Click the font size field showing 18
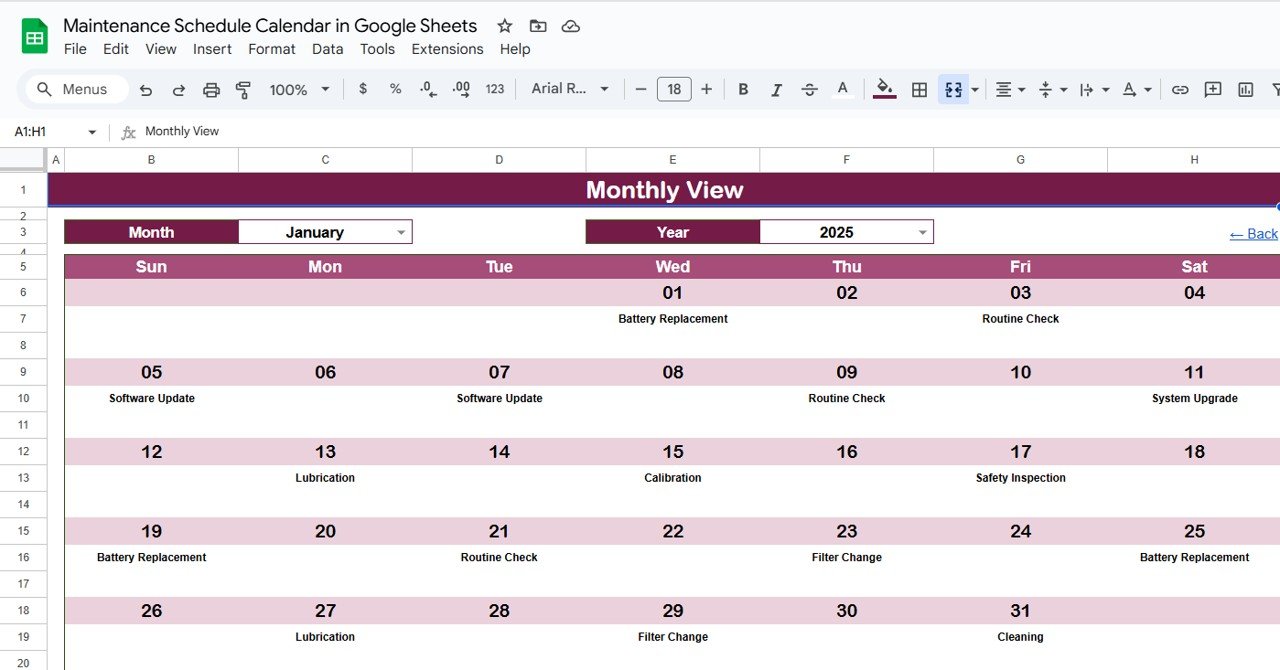 point(674,89)
